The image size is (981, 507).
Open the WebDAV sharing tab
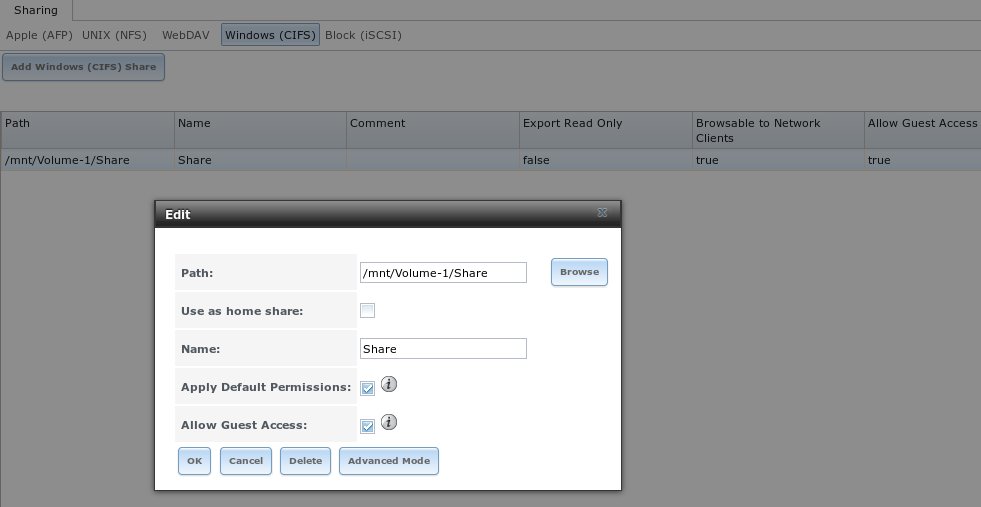point(186,35)
